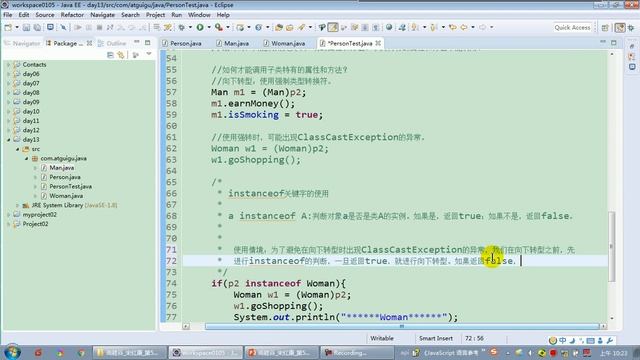
Task: Select PersonTest.java in Package Explorer
Action: point(71,187)
